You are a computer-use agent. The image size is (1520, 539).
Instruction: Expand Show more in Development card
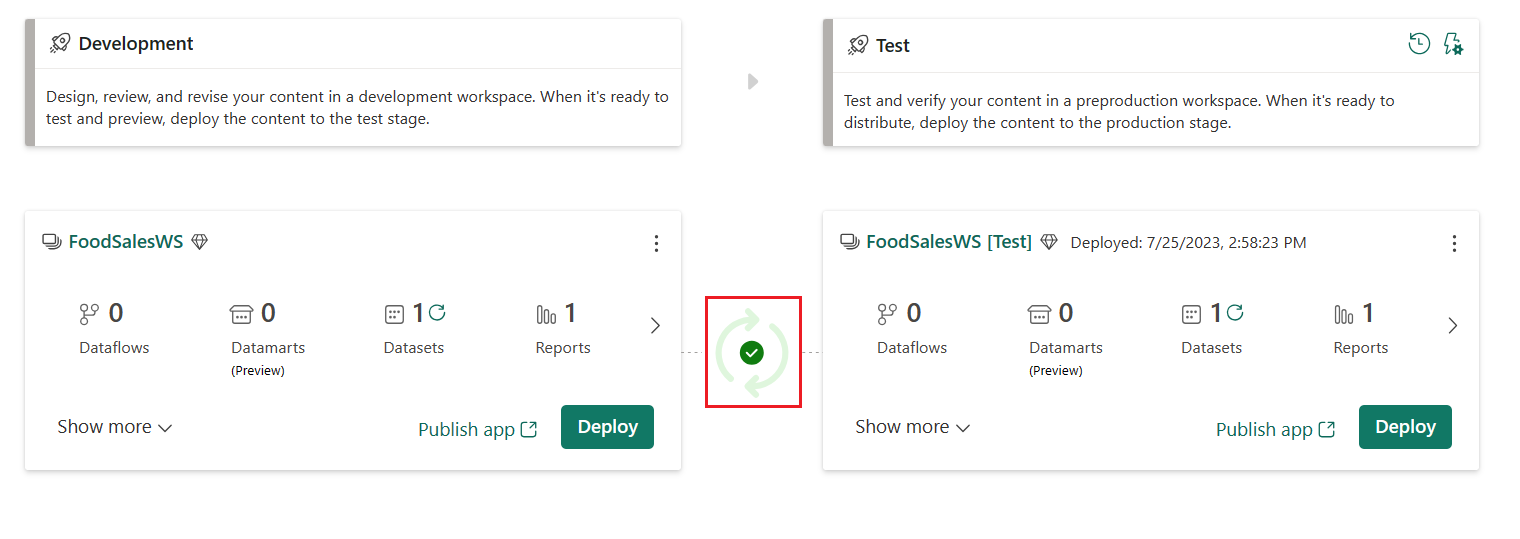coord(115,427)
